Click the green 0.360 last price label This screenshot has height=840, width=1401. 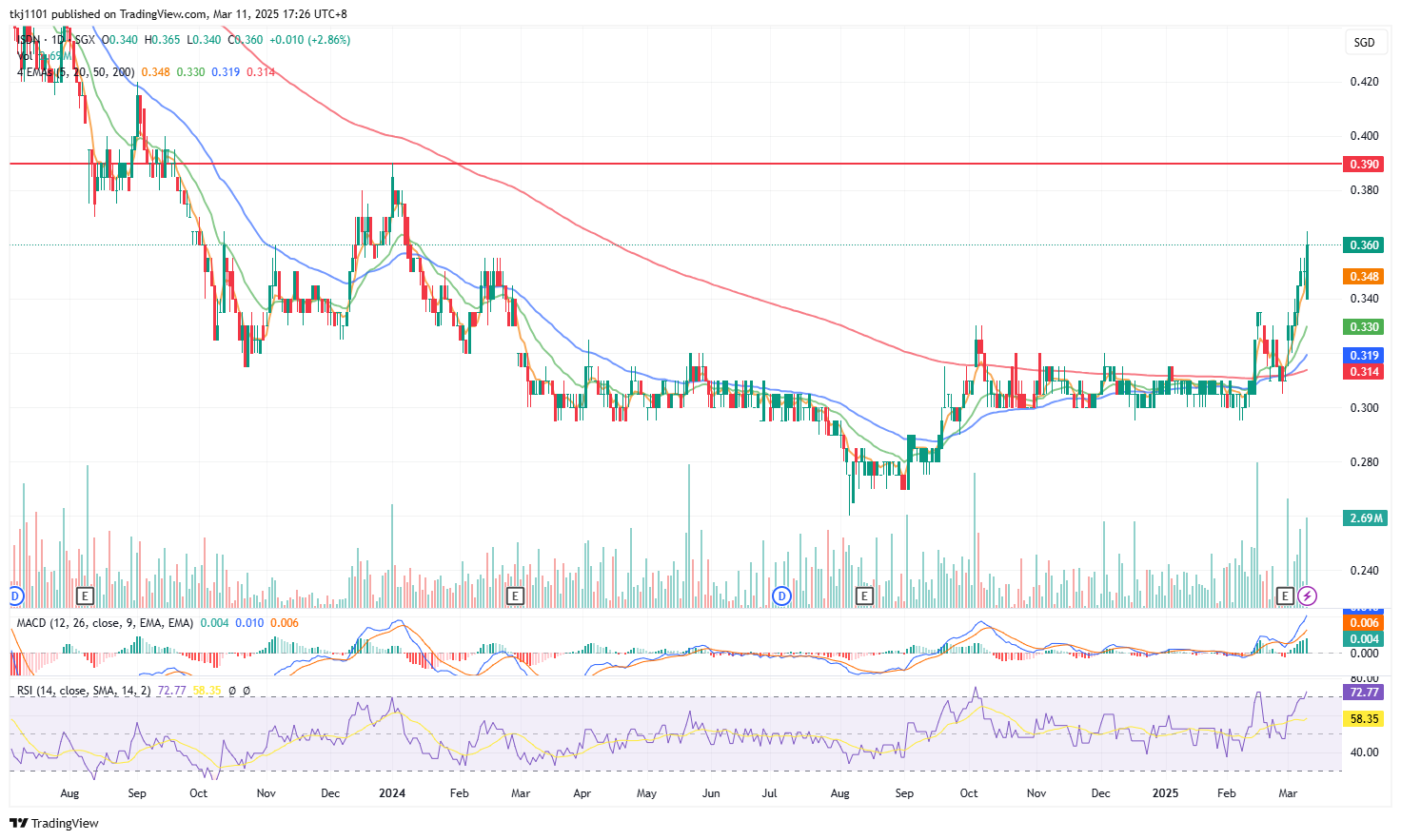click(x=1365, y=245)
